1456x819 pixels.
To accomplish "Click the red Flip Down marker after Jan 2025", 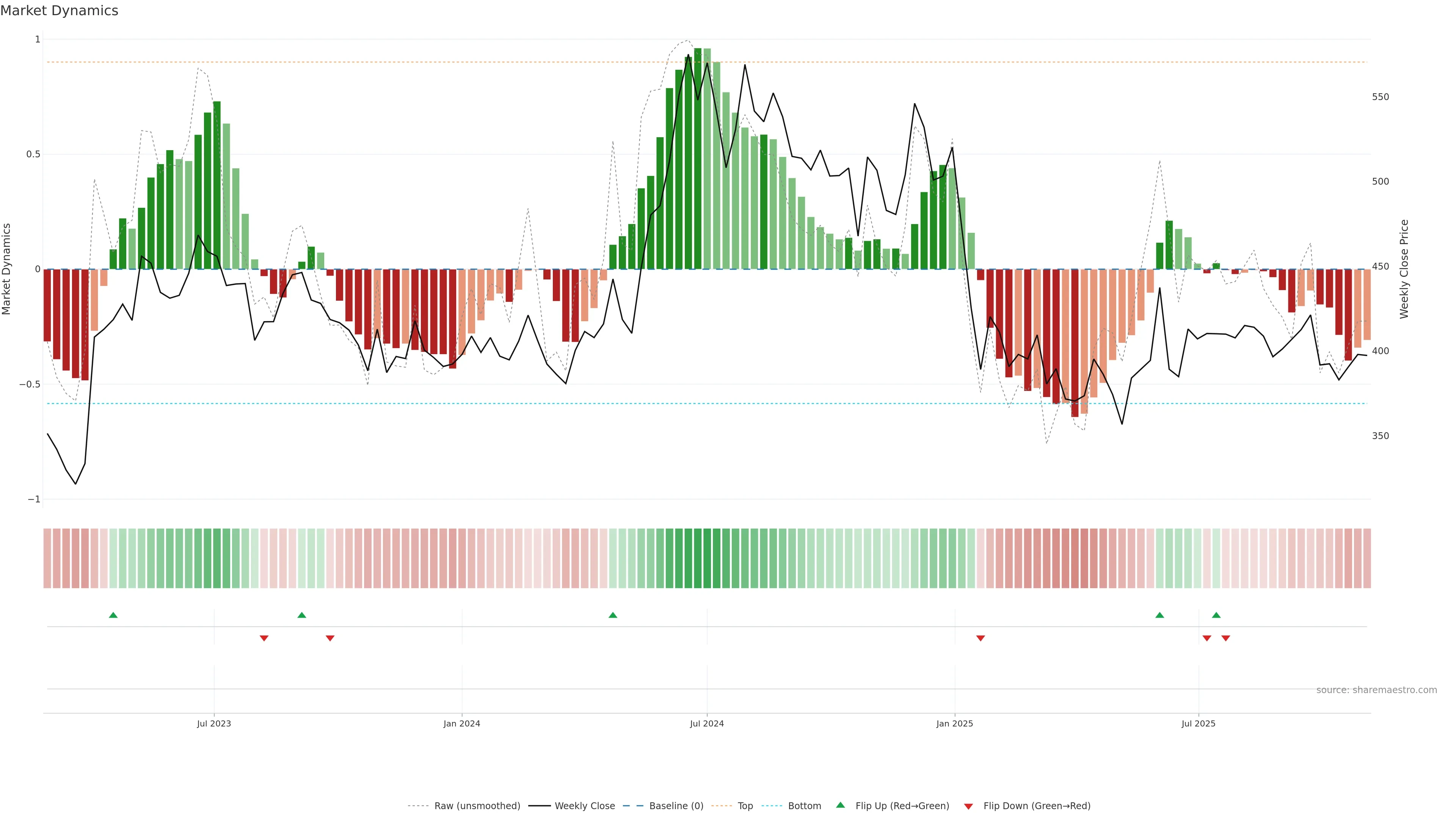I will pyautogui.click(x=981, y=638).
